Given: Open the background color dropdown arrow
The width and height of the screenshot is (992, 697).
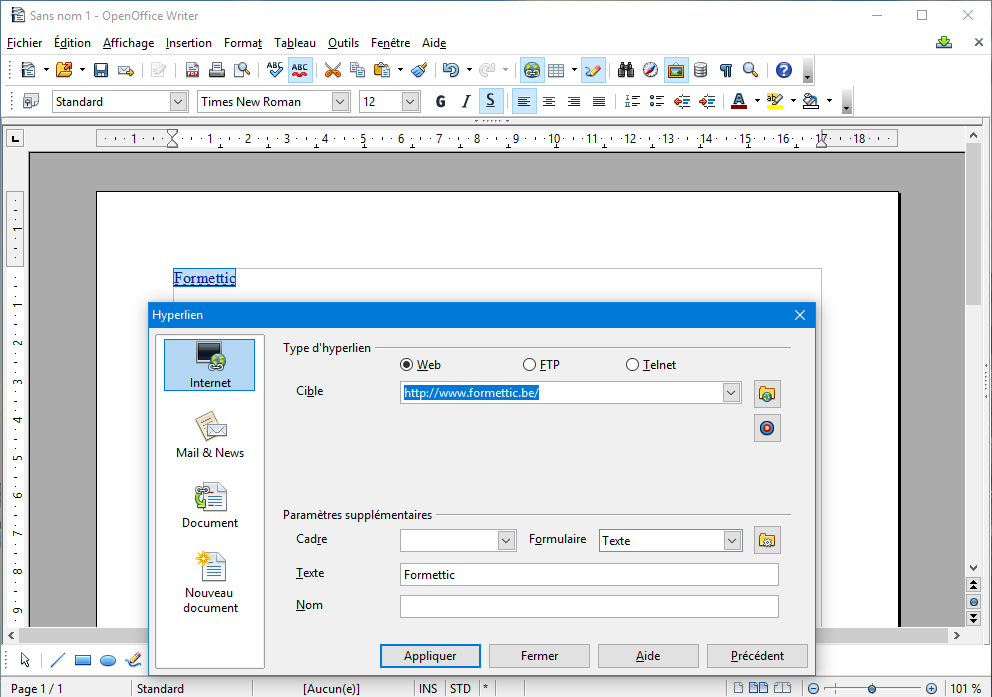Looking at the screenshot, I should click(x=829, y=101).
